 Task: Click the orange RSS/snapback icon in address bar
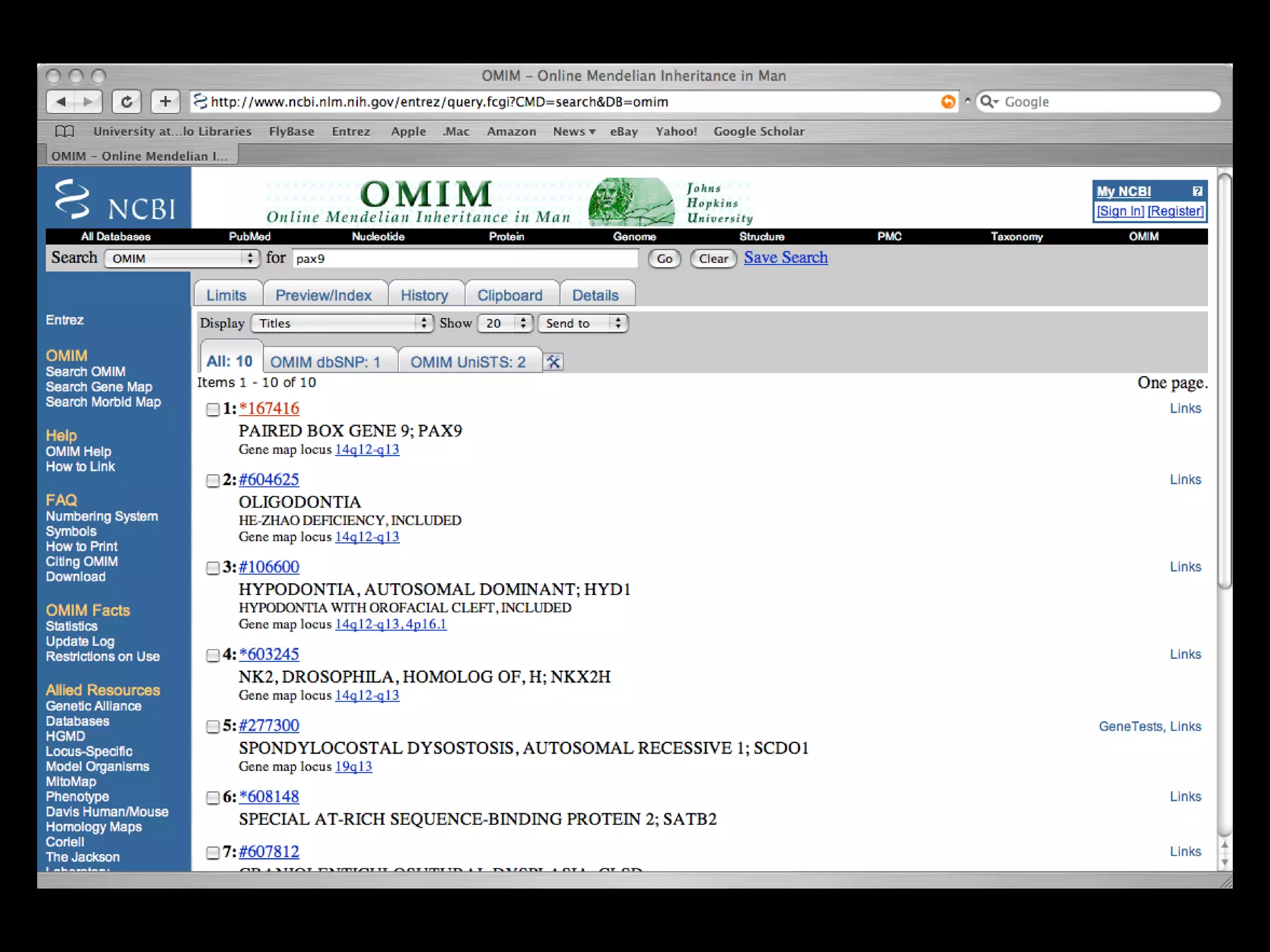tap(948, 102)
